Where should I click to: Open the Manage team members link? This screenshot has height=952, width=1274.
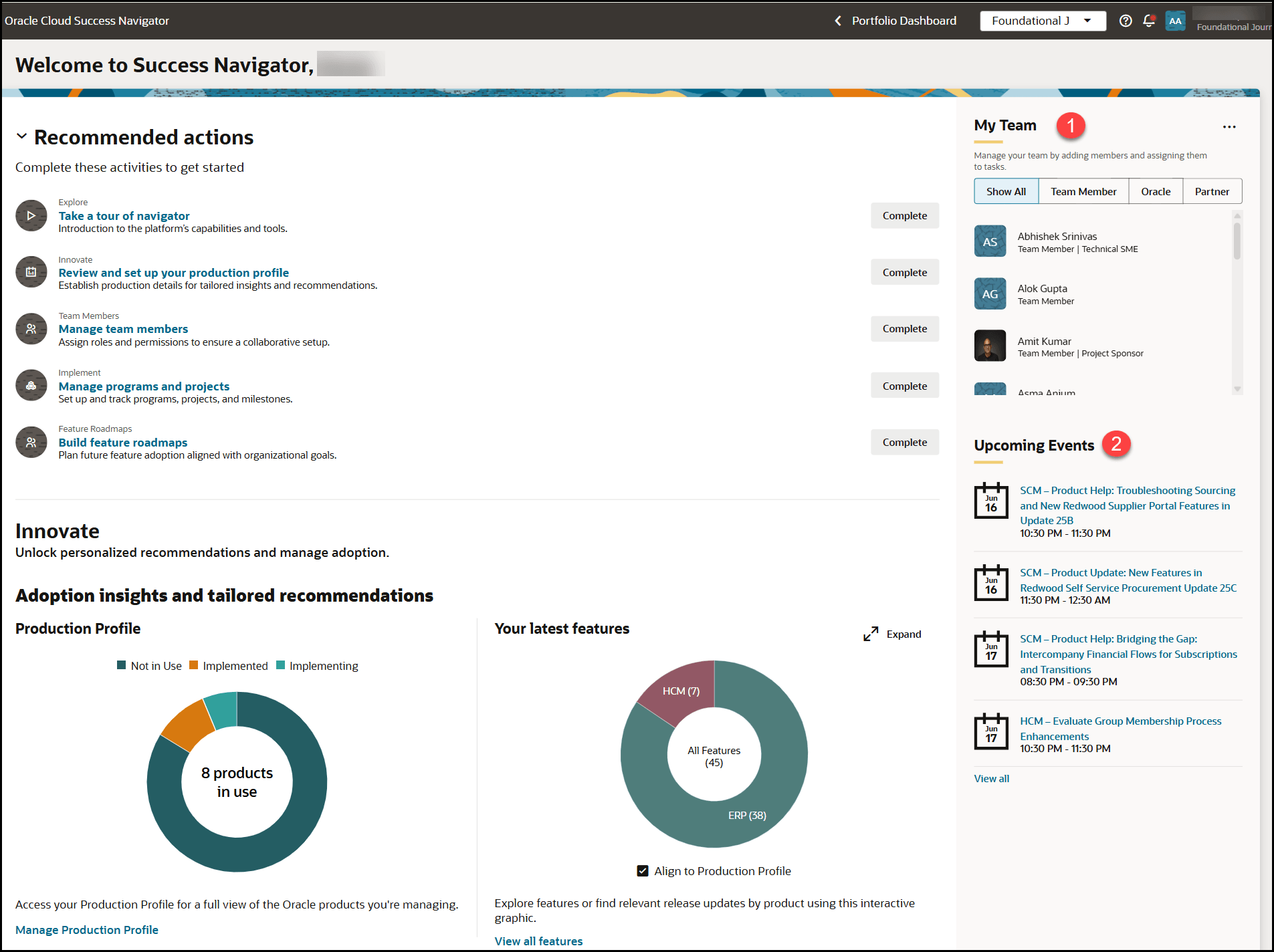tap(123, 329)
